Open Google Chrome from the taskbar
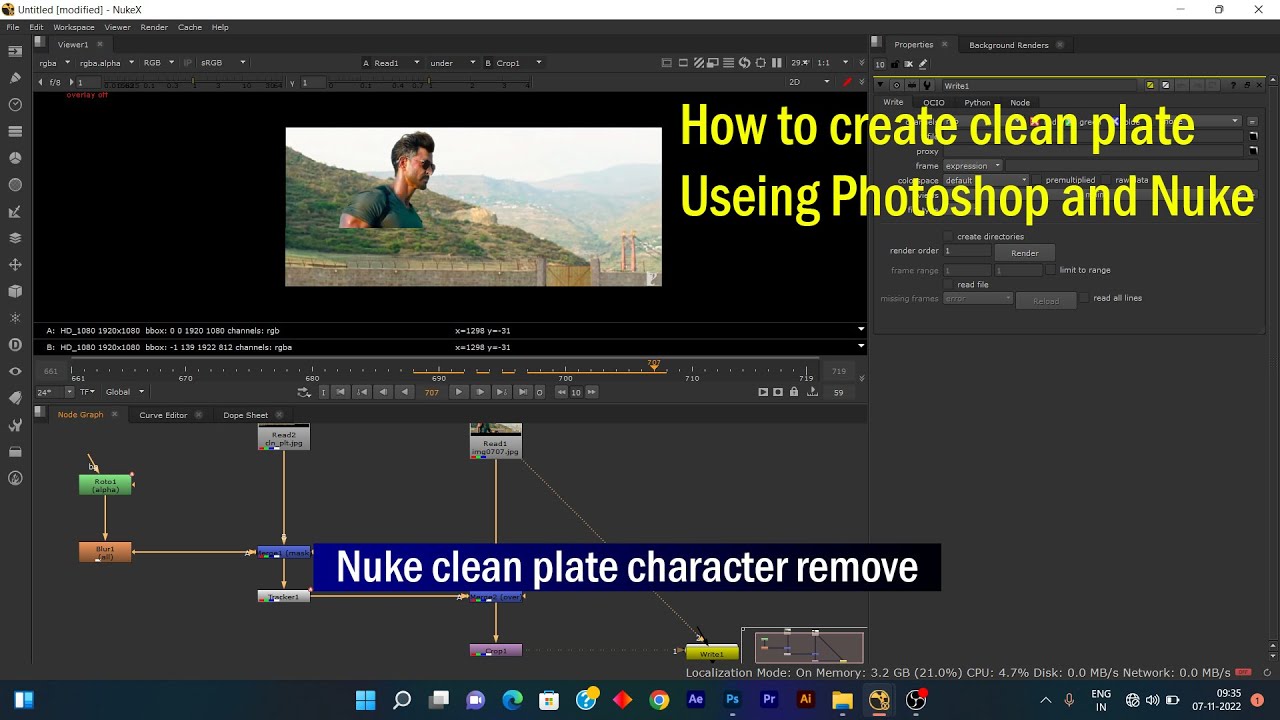Image resolution: width=1280 pixels, height=720 pixels. pos(659,700)
